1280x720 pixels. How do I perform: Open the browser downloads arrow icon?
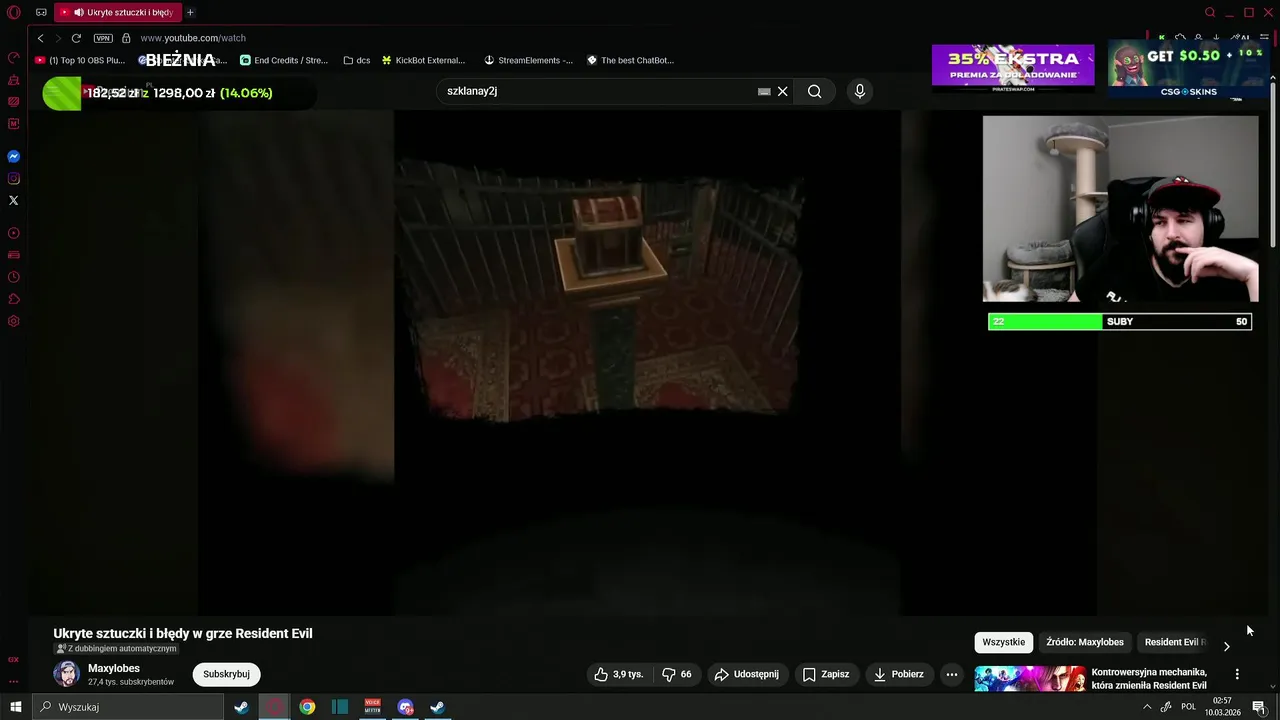coord(1215,38)
